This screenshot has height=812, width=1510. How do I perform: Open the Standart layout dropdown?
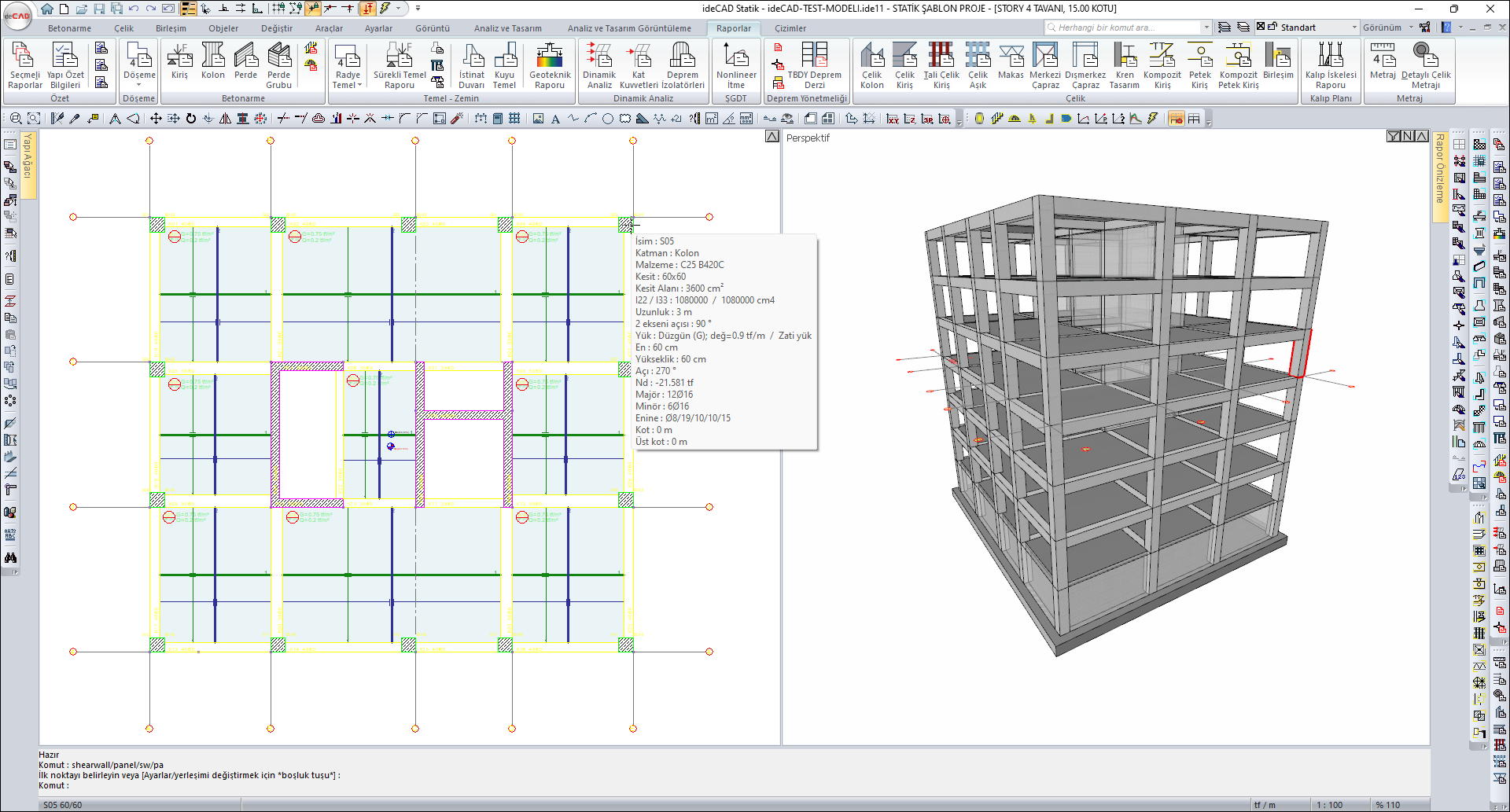1354,28
